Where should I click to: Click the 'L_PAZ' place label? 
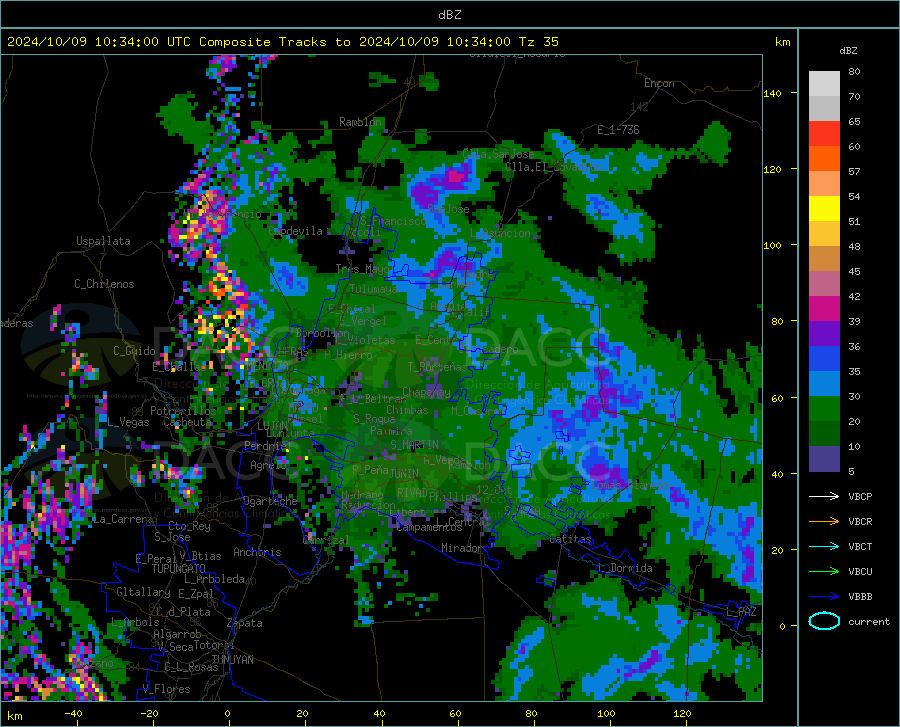click(741, 612)
